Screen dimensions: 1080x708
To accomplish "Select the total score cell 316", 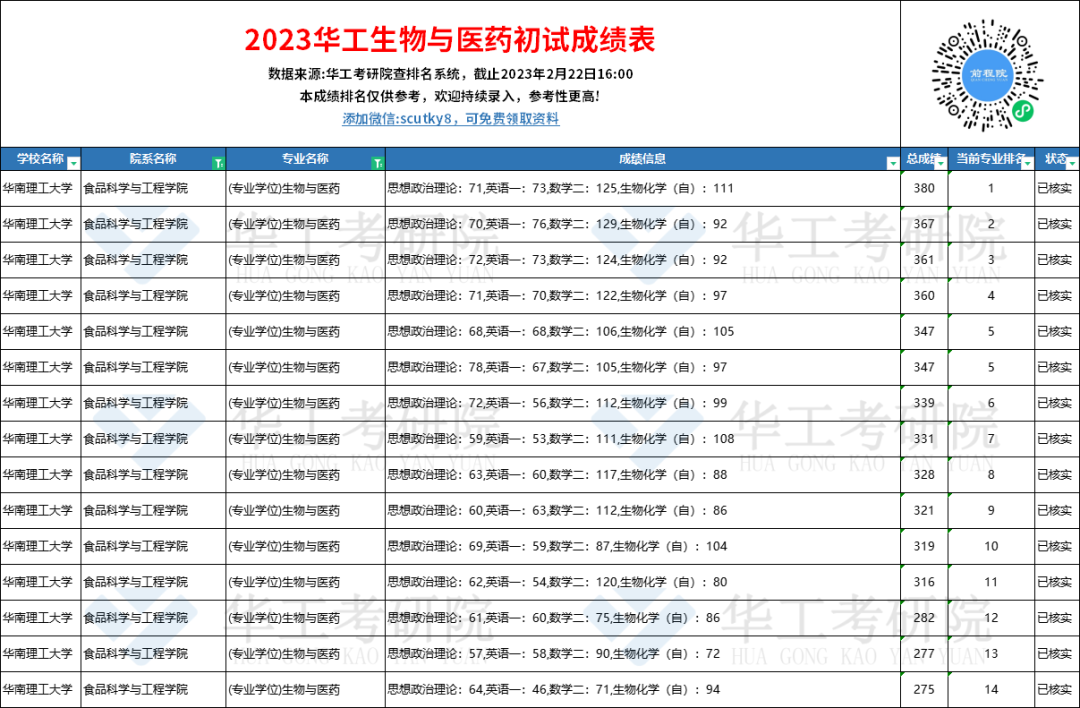I will [x=924, y=582].
